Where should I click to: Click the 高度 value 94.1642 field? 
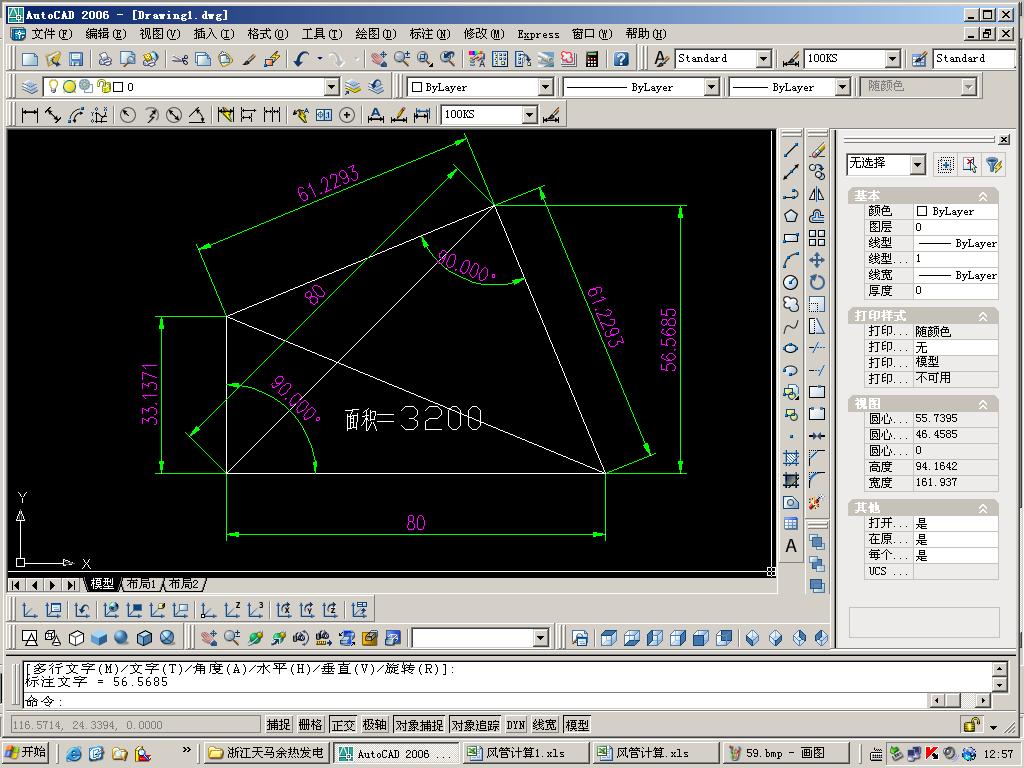coord(955,466)
